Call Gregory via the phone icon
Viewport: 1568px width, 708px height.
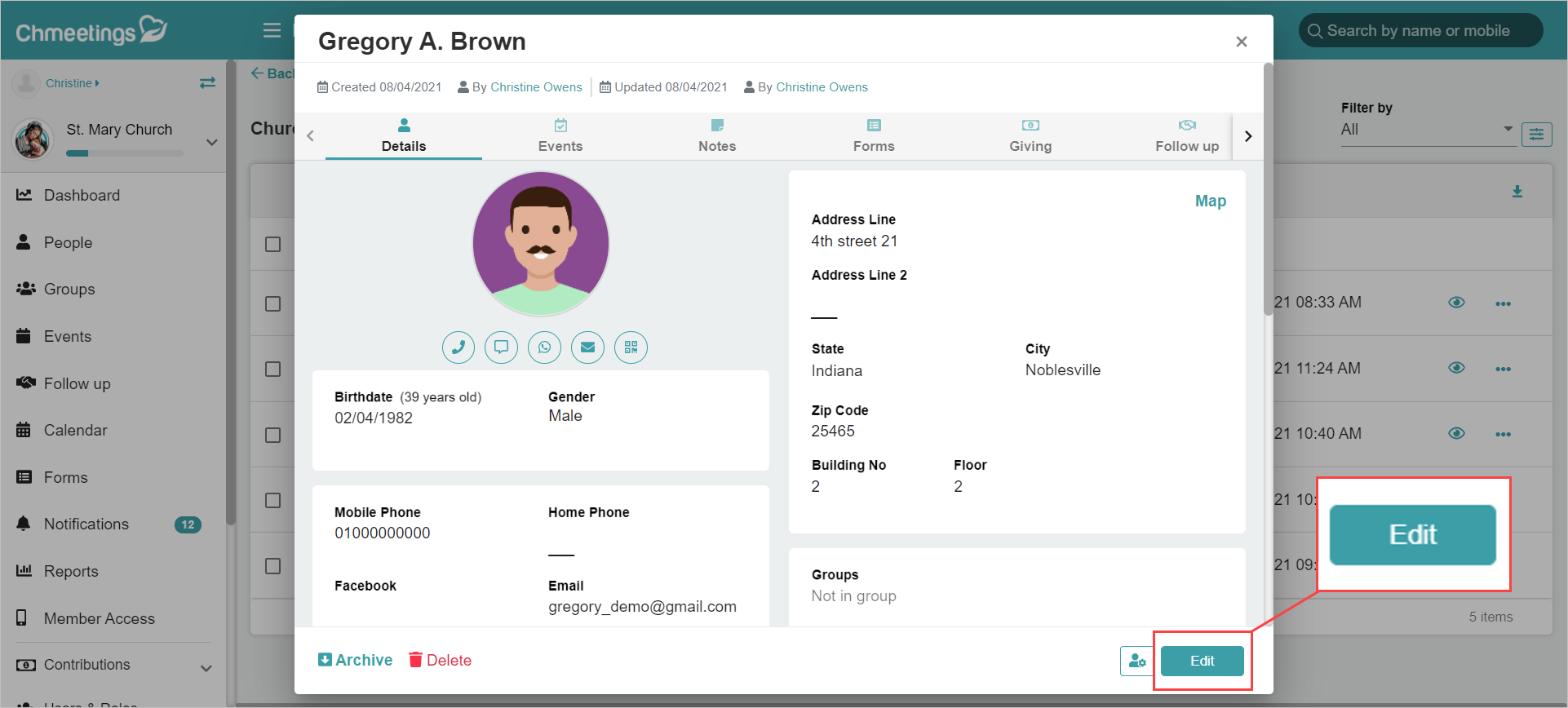[x=458, y=347]
